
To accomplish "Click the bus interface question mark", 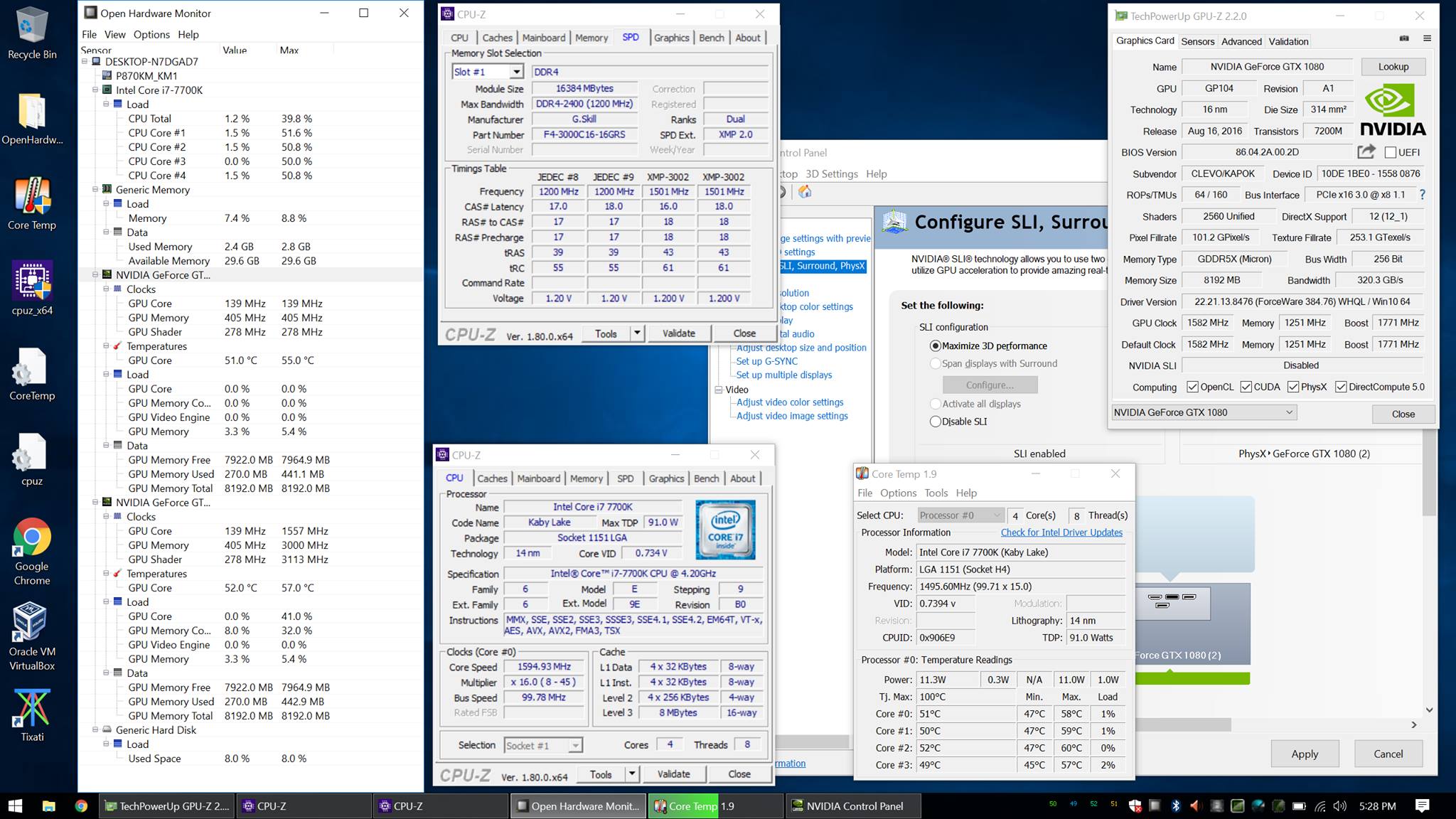I will [1422, 194].
